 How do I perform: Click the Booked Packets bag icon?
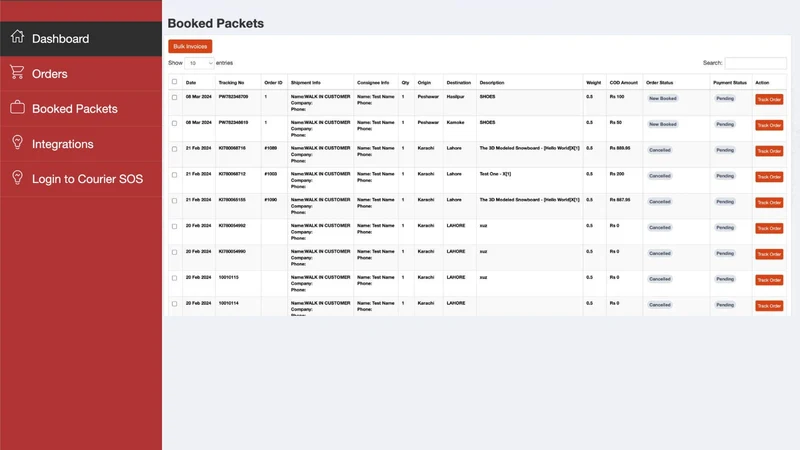pyautogui.click(x=17, y=107)
